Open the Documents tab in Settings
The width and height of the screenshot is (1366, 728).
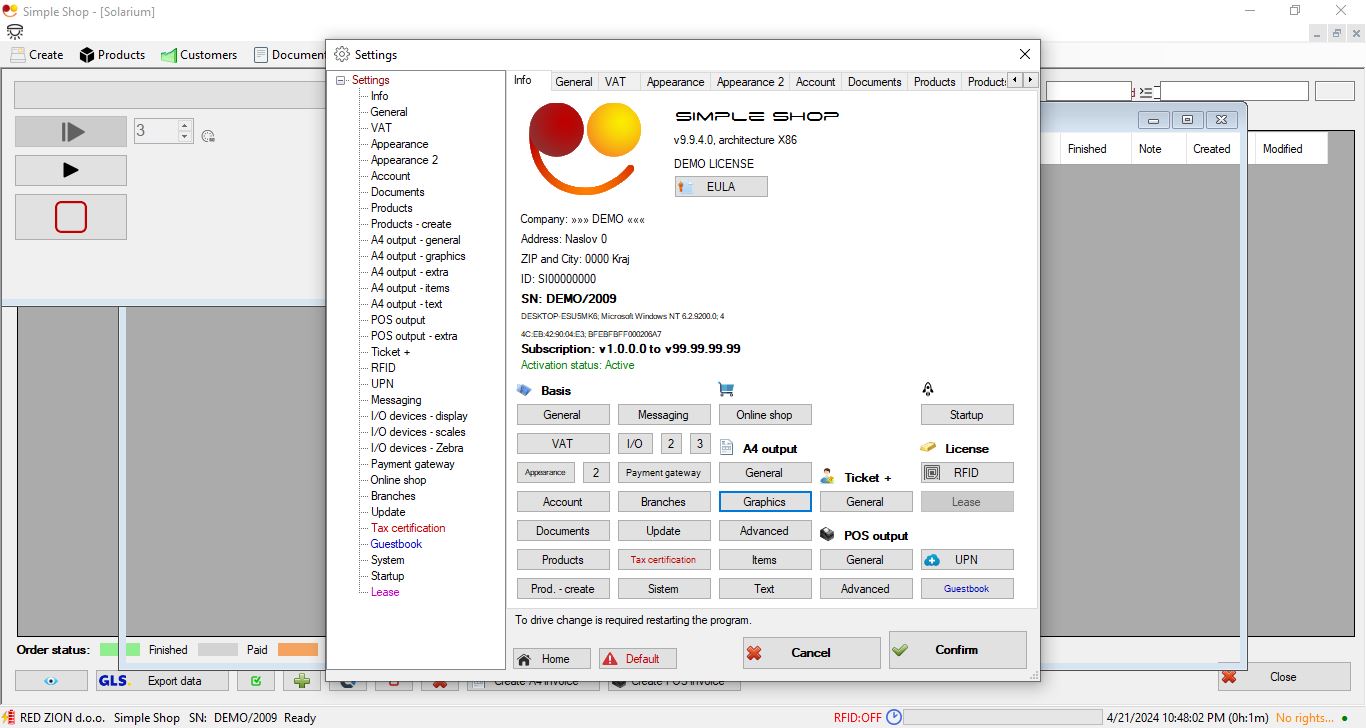(x=875, y=82)
